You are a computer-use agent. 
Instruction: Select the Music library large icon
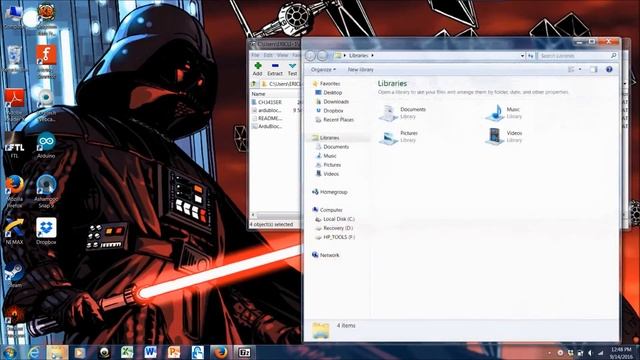coord(495,113)
